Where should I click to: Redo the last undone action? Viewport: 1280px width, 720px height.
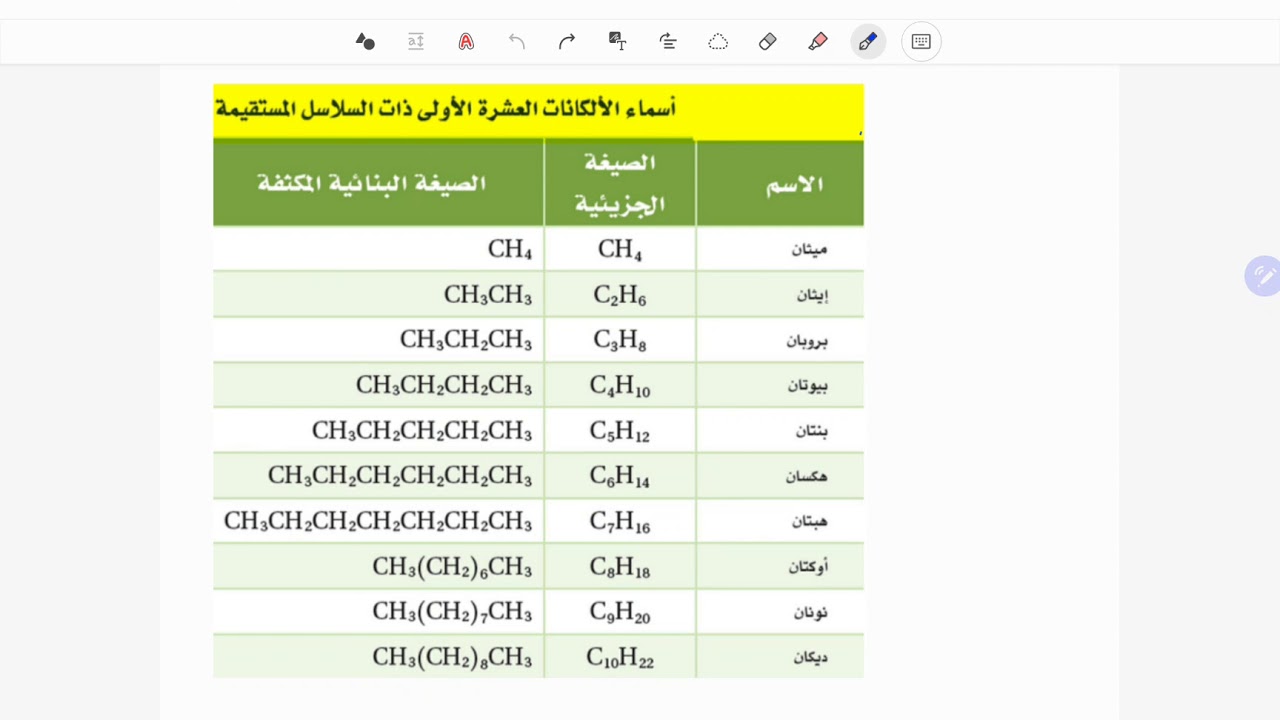pyautogui.click(x=567, y=41)
